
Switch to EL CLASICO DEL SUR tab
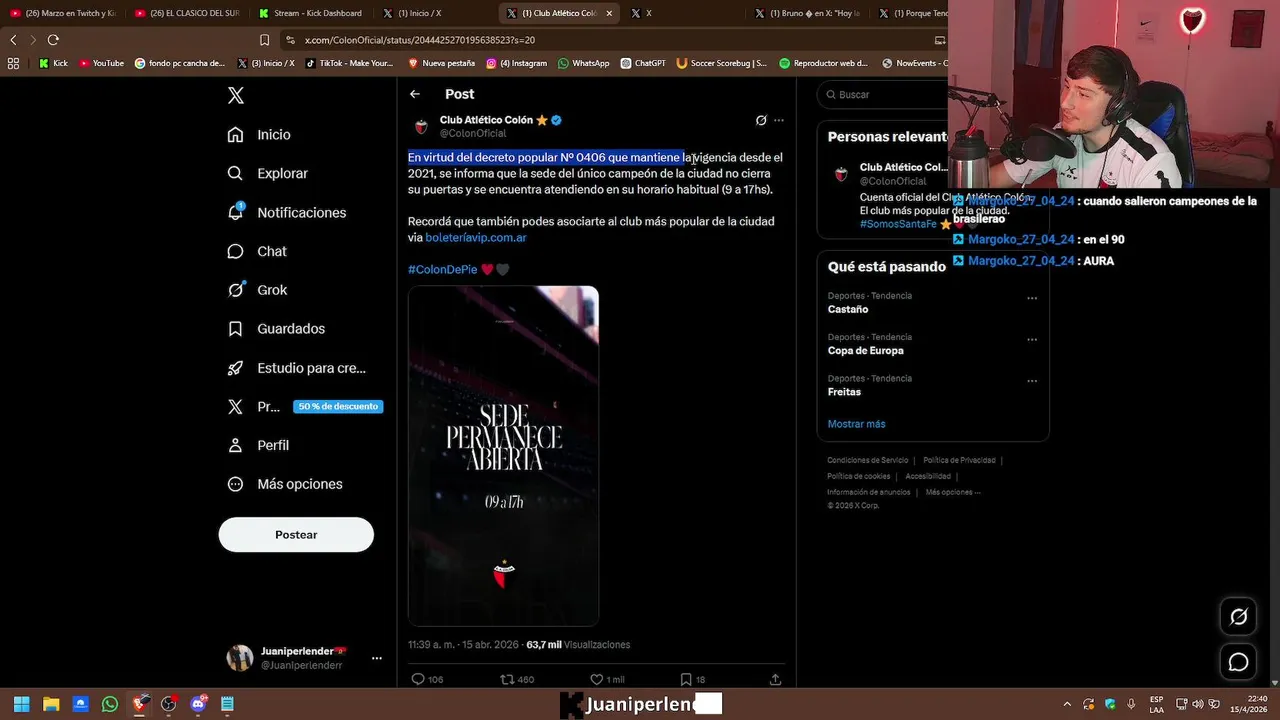click(188, 13)
